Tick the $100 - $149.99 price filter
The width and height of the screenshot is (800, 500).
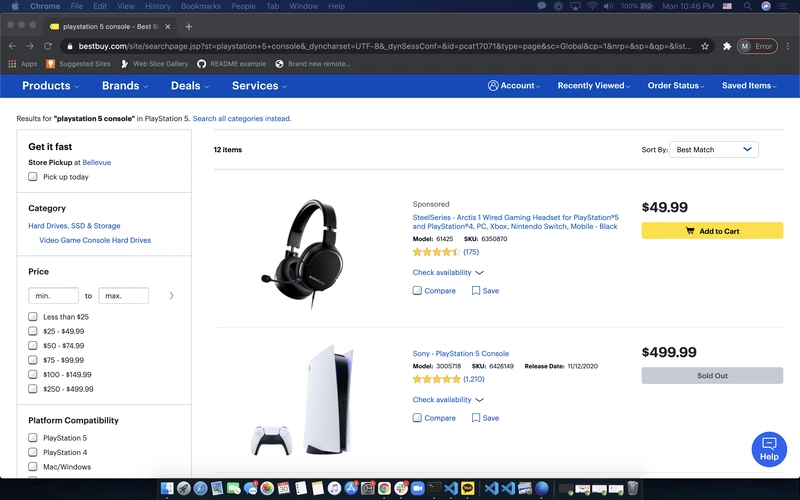pyautogui.click(x=33, y=374)
